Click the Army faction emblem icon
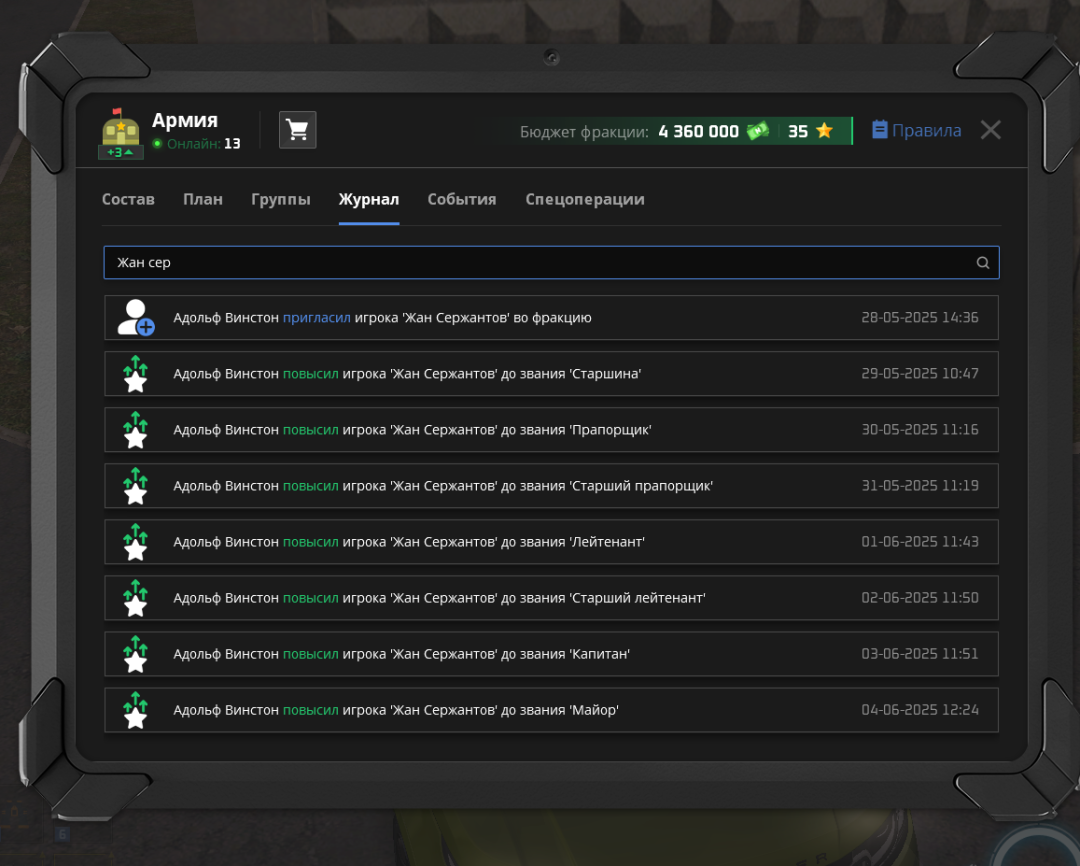Screen dimensions: 1080x866 (120, 133)
